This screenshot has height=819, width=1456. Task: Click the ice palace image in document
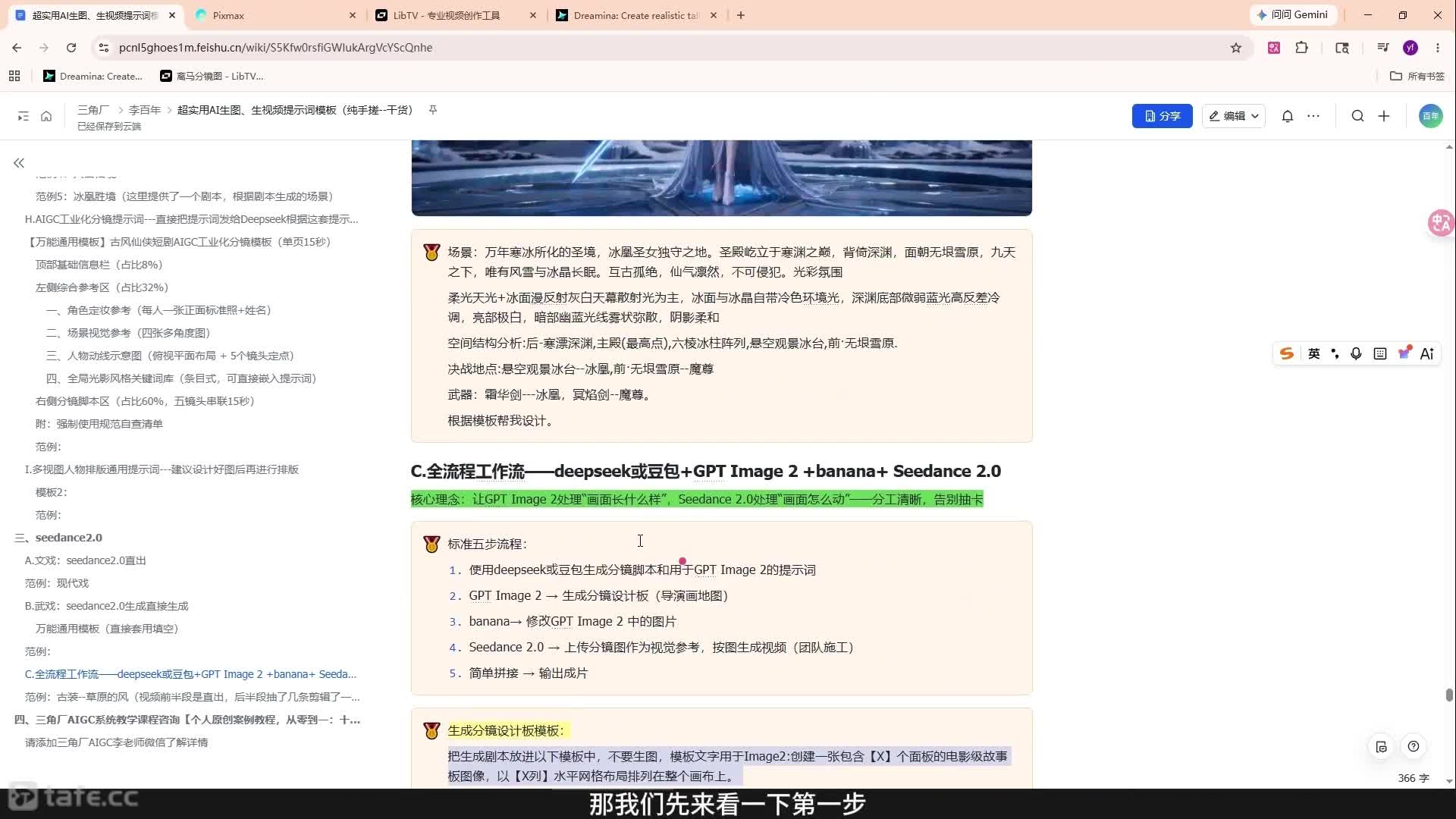721,177
